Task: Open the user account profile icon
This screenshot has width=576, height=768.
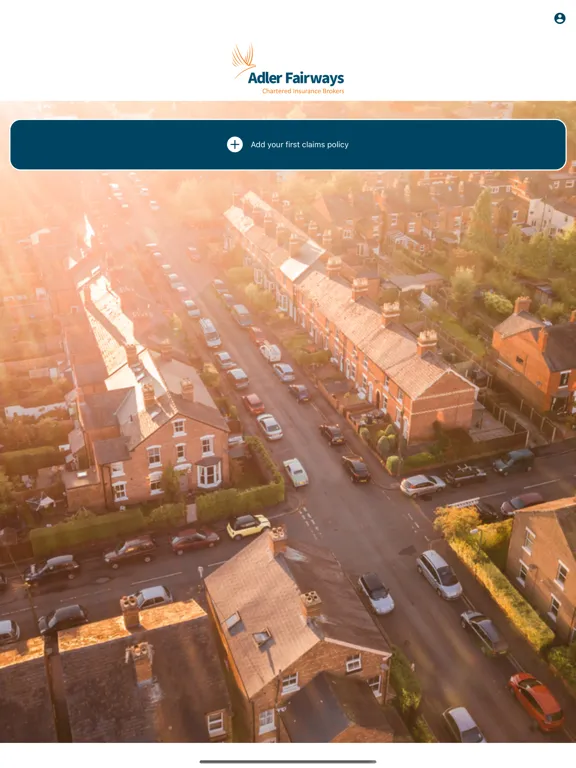Action: click(x=559, y=18)
